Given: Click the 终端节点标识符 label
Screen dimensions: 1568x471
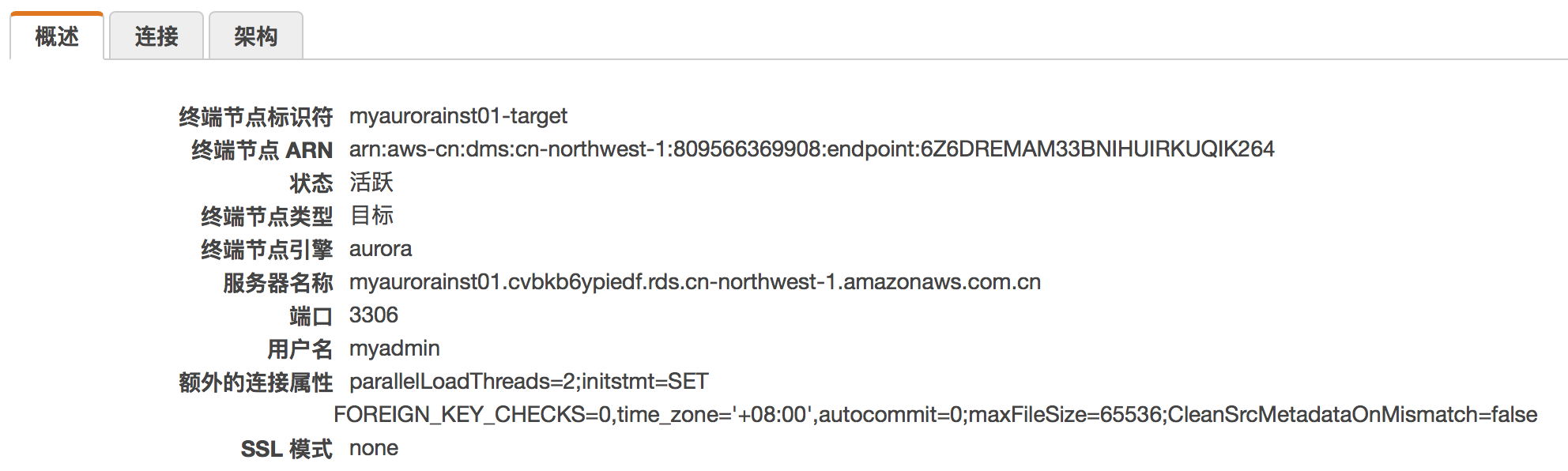Looking at the screenshot, I should click(255, 117).
